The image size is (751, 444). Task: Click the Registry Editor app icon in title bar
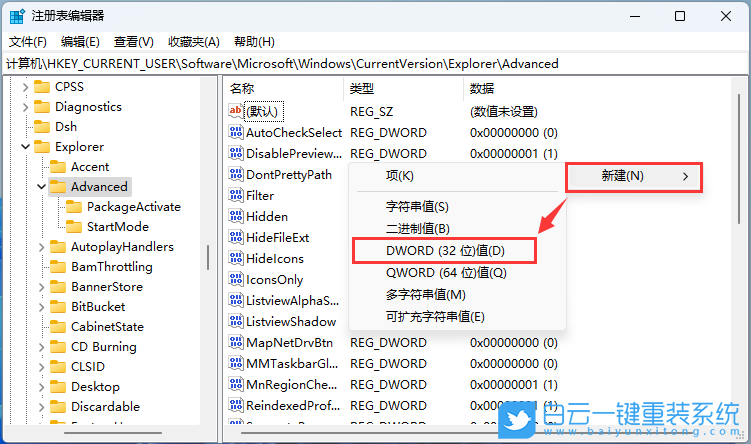(17, 16)
